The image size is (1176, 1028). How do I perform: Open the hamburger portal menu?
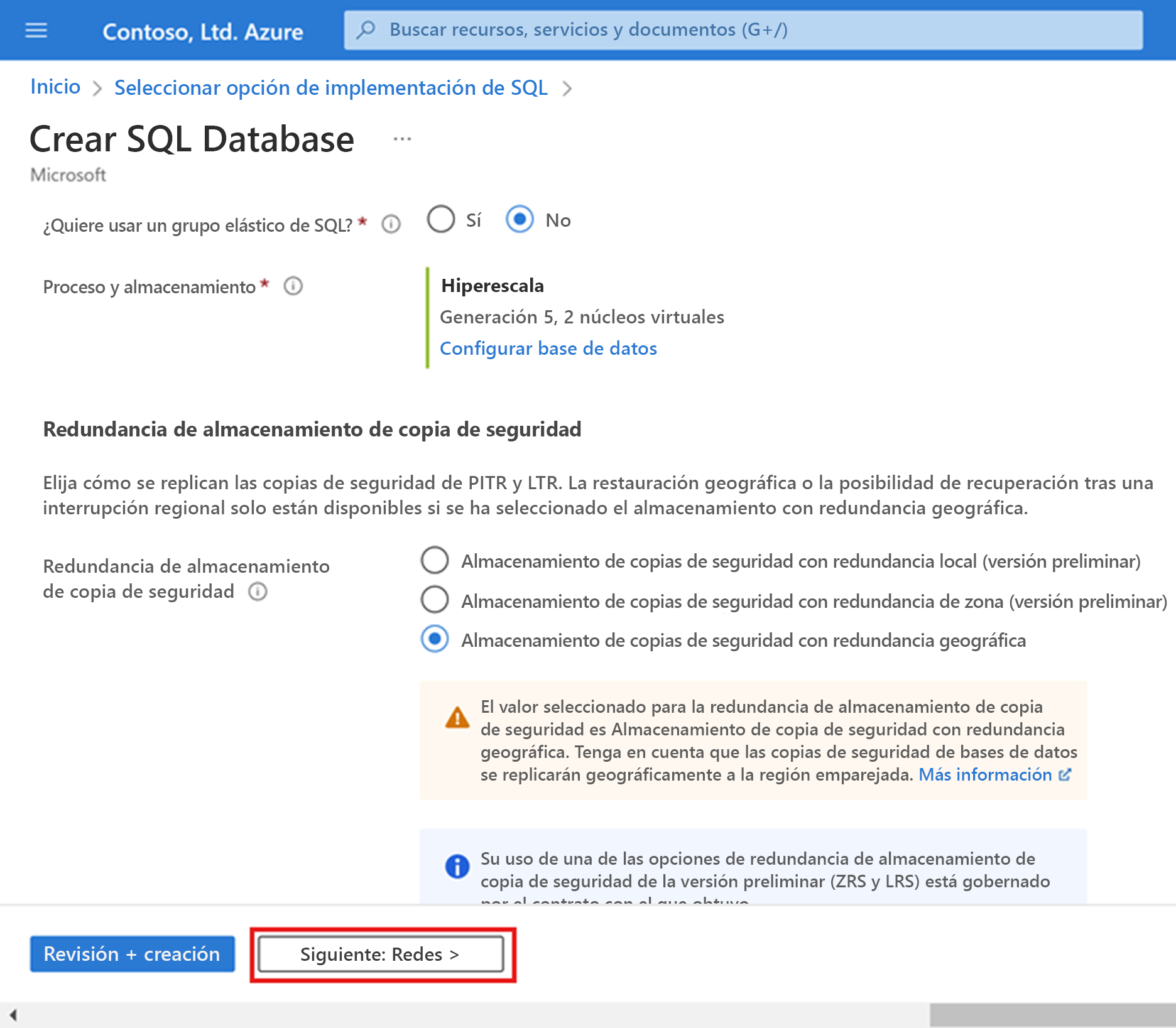36,30
